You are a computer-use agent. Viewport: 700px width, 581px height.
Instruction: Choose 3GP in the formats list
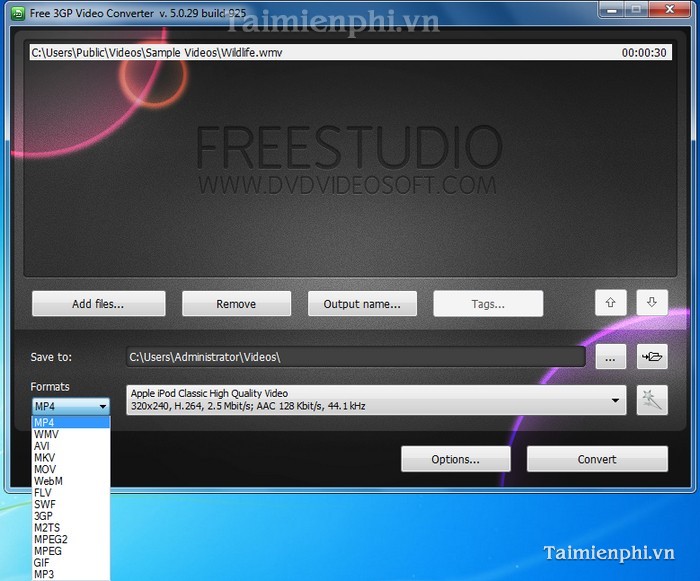coord(71,516)
